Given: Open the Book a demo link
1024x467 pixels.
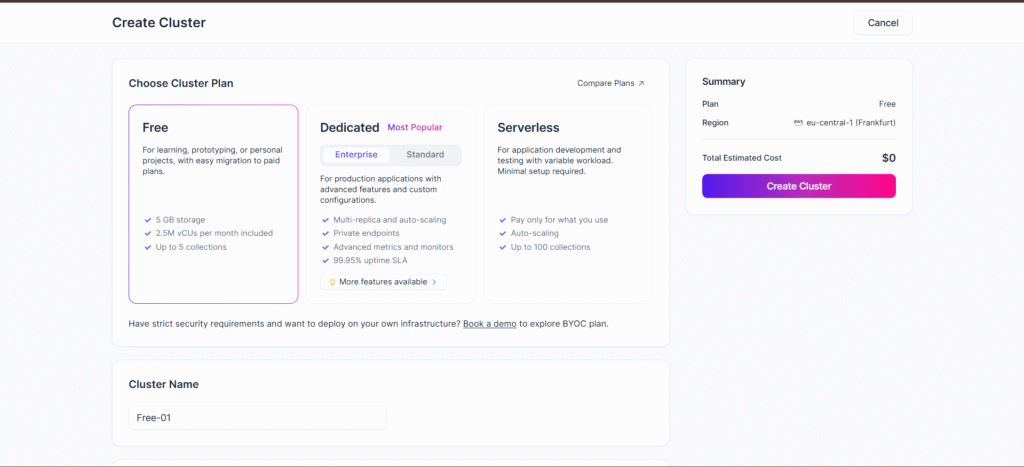Looking at the screenshot, I should [489, 324].
